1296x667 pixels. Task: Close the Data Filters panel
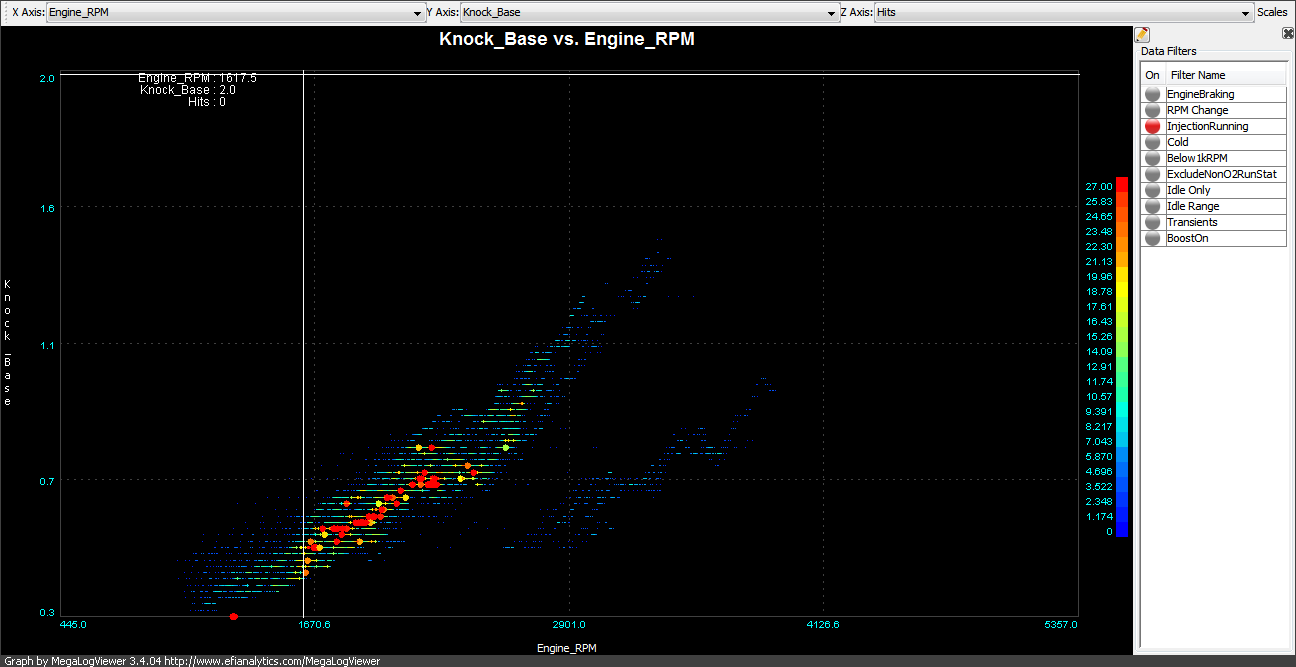click(x=1288, y=34)
